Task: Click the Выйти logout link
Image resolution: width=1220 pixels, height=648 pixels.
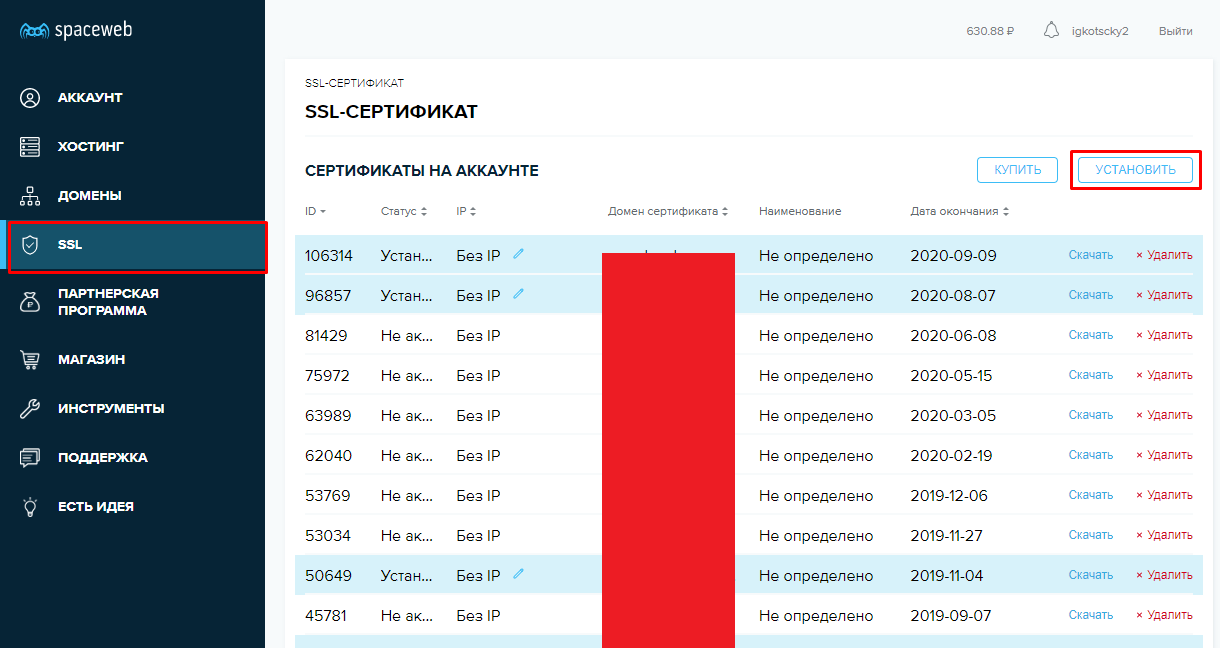Action: [x=1175, y=31]
